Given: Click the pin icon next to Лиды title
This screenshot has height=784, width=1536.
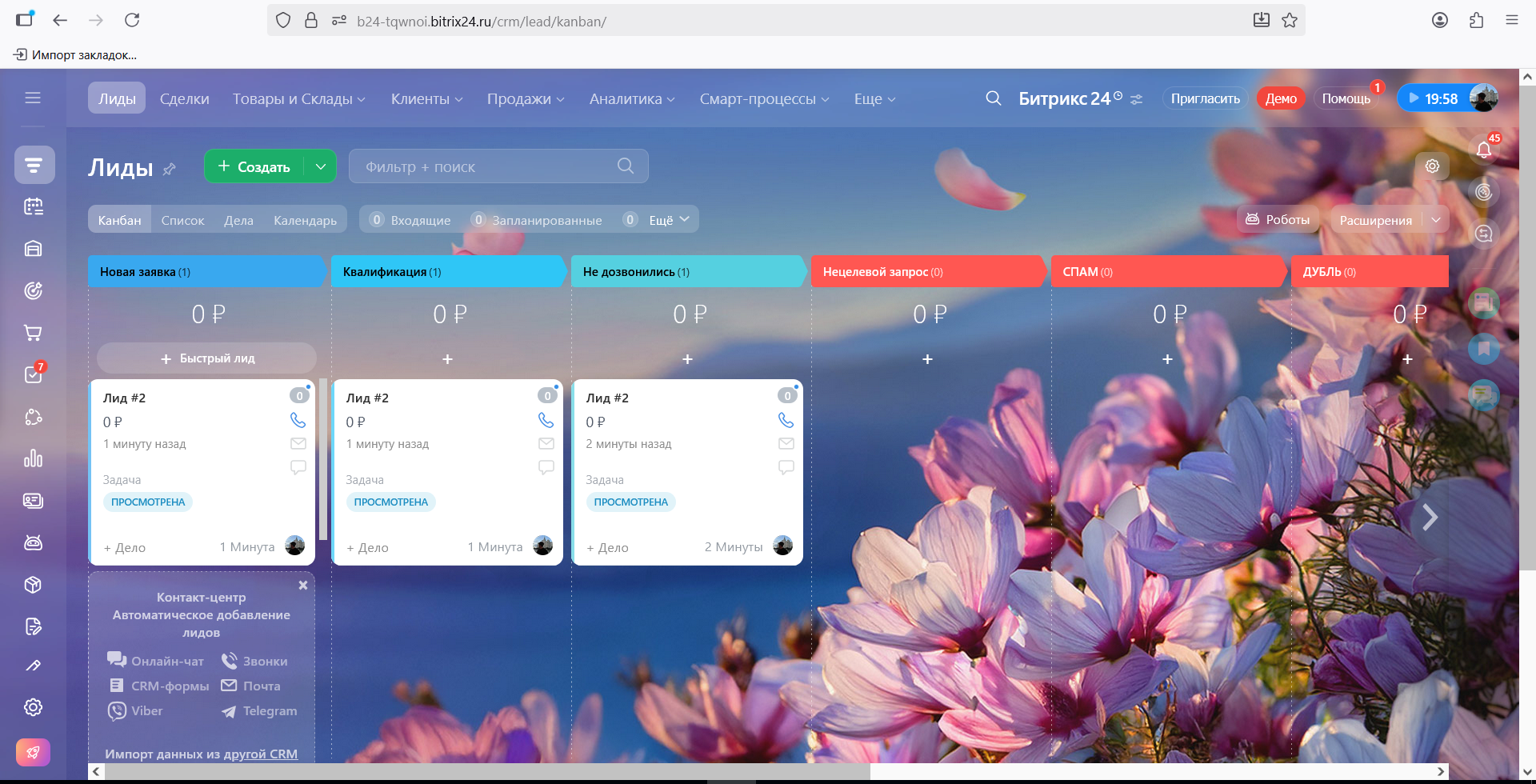Looking at the screenshot, I should [x=169, y=169].
